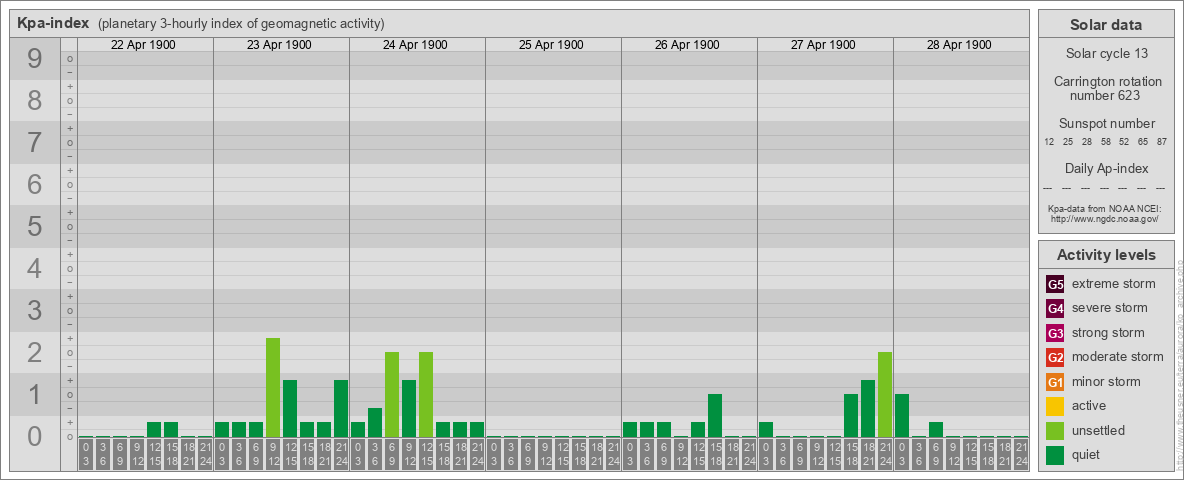
Task: Click the 28 Apr 0-3 hour dark-green bar
Action: 902,416
